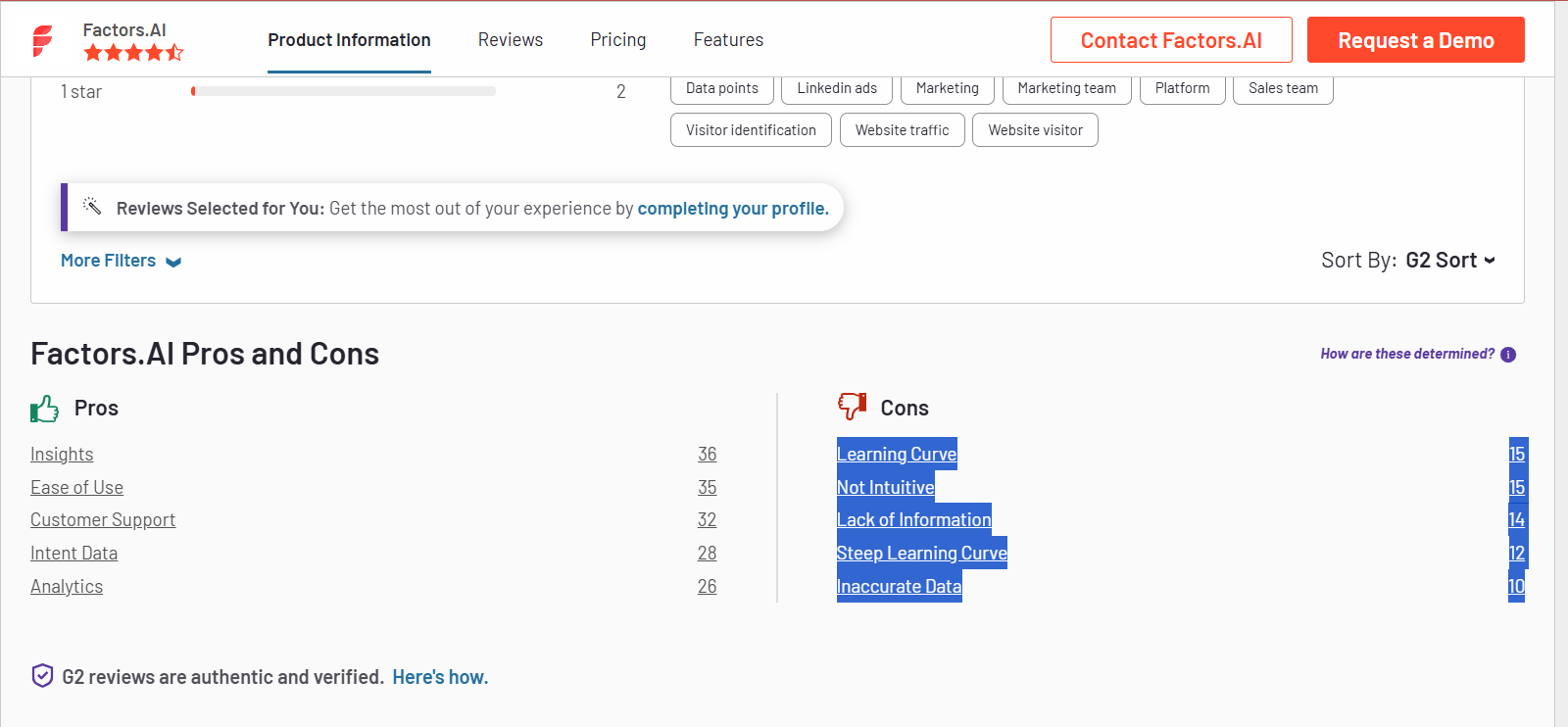The width and height of the screenshot is (1568, 727).
Task: Click the Factors.AI product name header
Action: pos(124,30)
